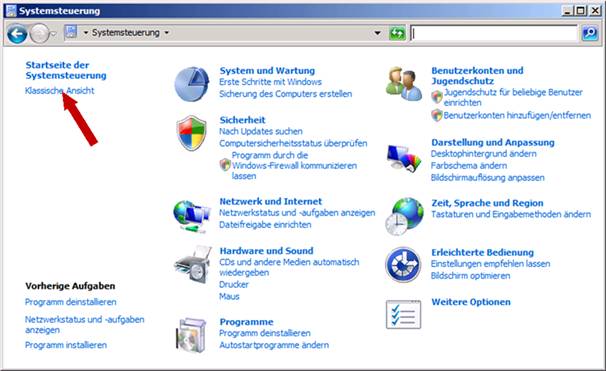
Task: Click the Zeit, Sprache und Region globe-clock icon
Action: (x=404, y=216)
